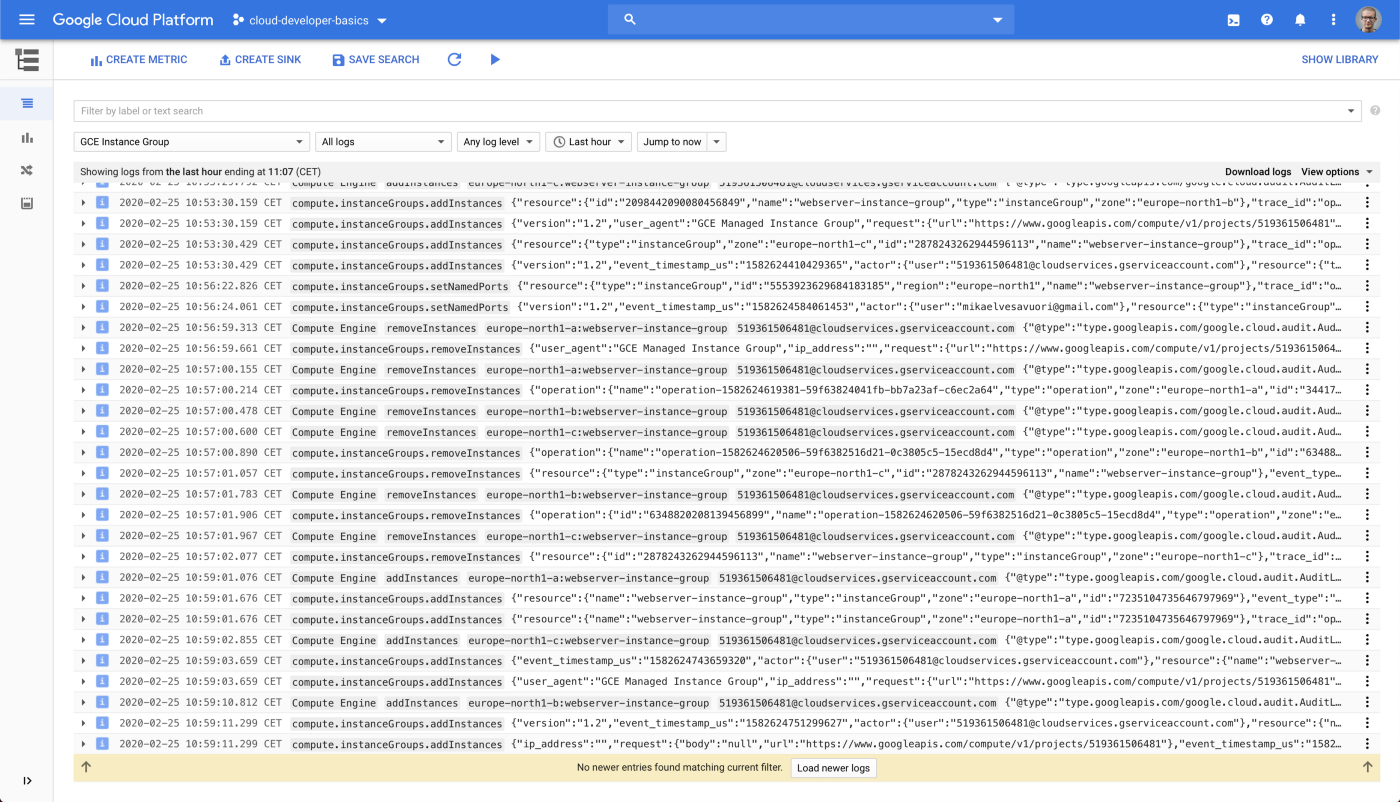Click info severity icon of 10:57:00.478 entry
This screenshot has height=802, width=1400.
[101, 411]
